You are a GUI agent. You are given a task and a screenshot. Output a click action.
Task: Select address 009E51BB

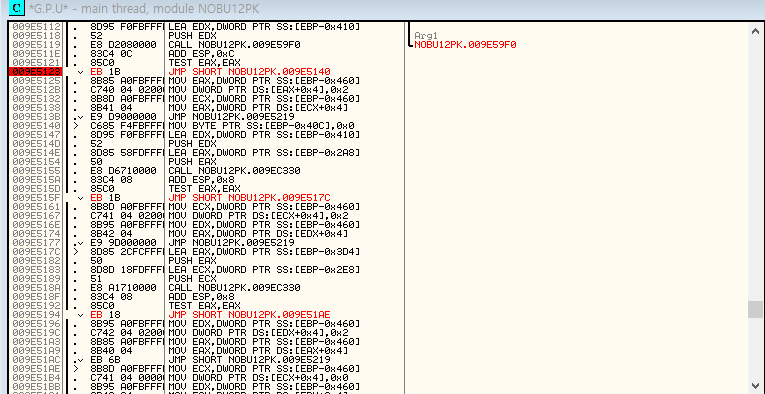click(36, 387)
